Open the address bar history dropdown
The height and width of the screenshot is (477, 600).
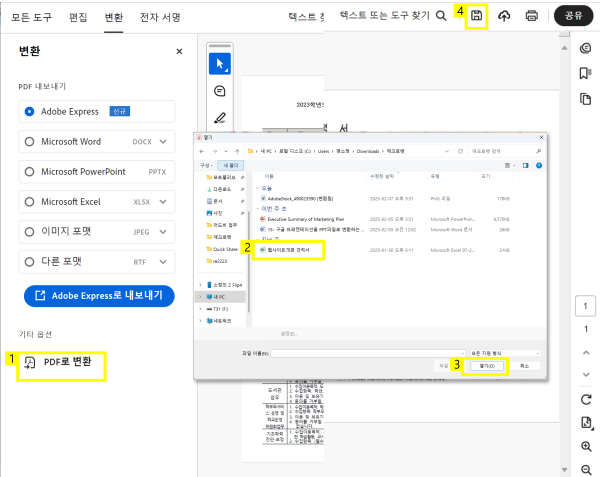pos(447,151)
